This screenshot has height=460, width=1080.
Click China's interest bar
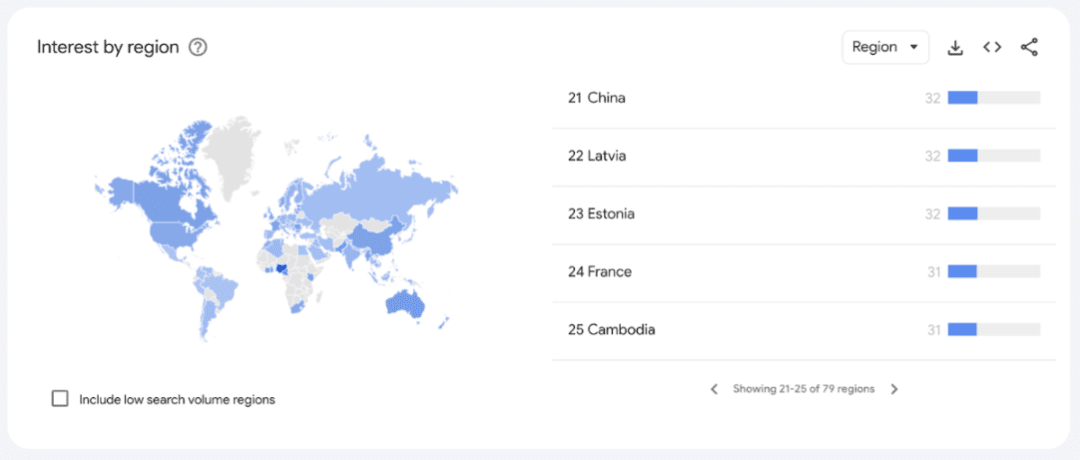tap(993, 98)
